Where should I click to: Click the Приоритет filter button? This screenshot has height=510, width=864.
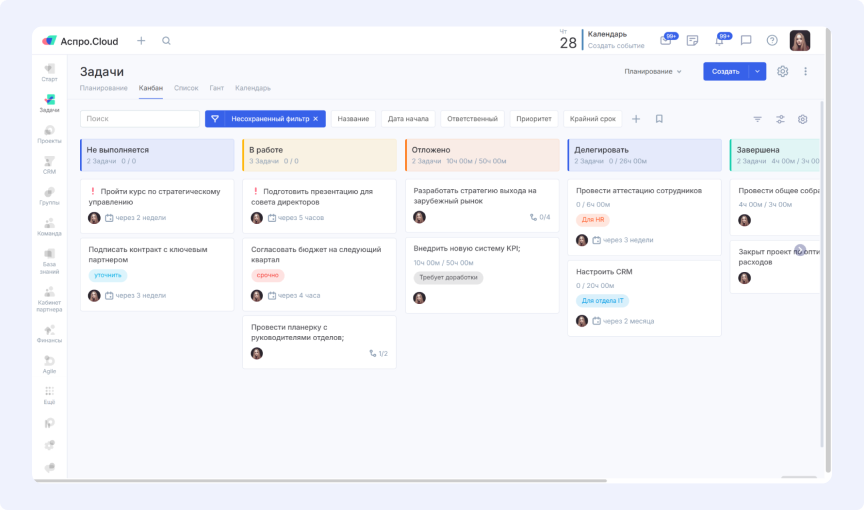tap(533, 119)
